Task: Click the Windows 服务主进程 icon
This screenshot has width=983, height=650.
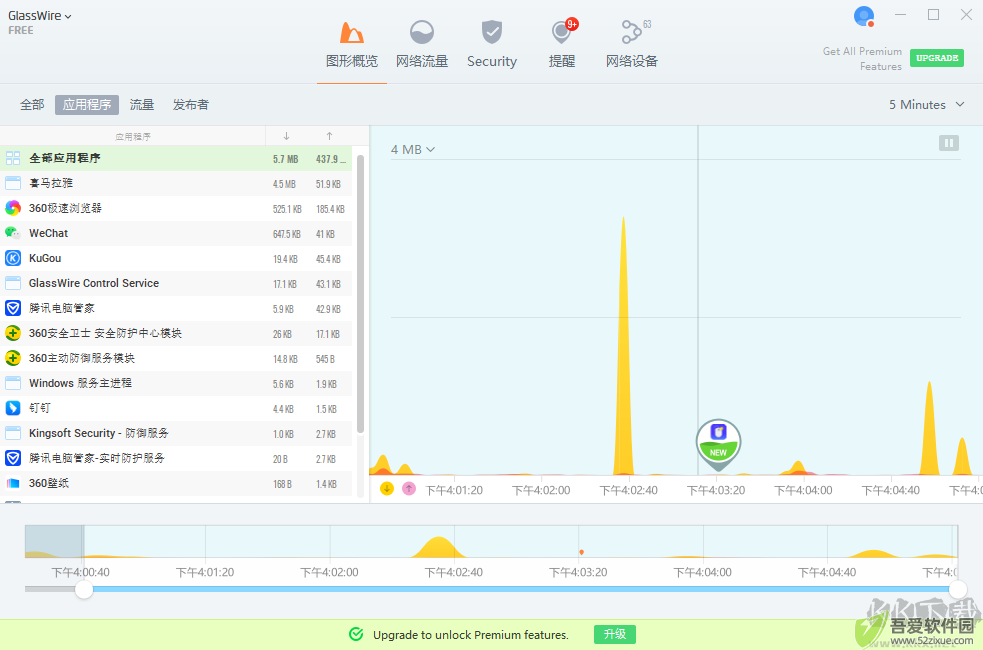Action: point(13,384)
